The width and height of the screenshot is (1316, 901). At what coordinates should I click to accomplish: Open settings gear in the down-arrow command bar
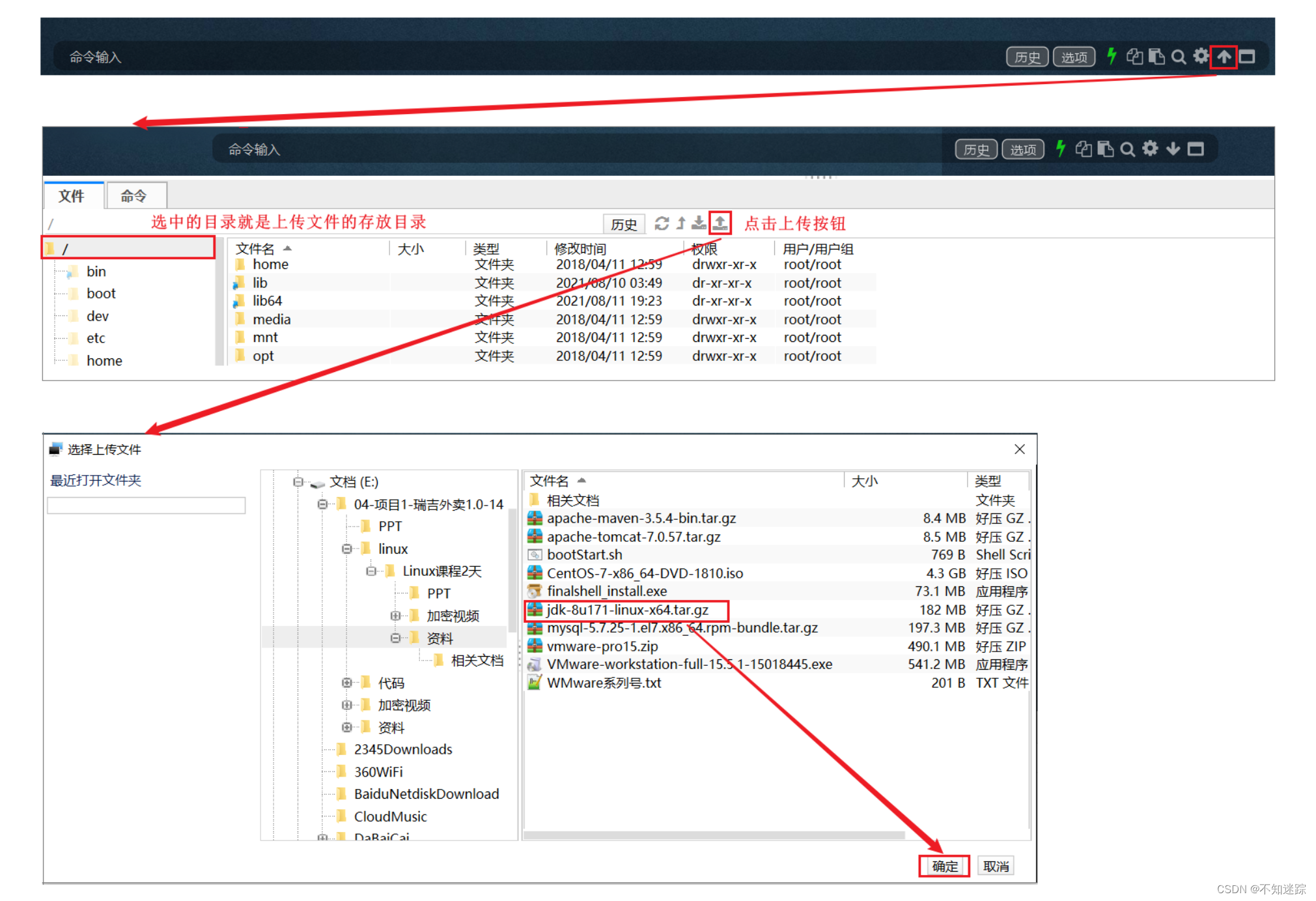[x=1150, y=149]
